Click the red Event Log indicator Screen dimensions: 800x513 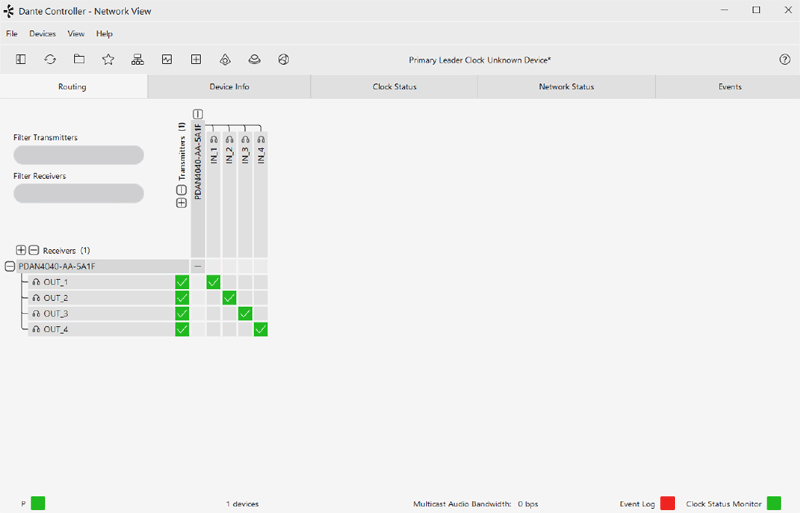[x=667, y=503]
